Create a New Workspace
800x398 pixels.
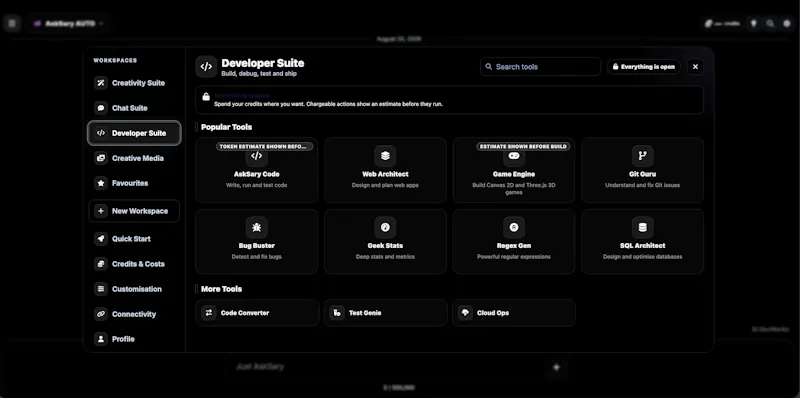(x=134, y=211)
